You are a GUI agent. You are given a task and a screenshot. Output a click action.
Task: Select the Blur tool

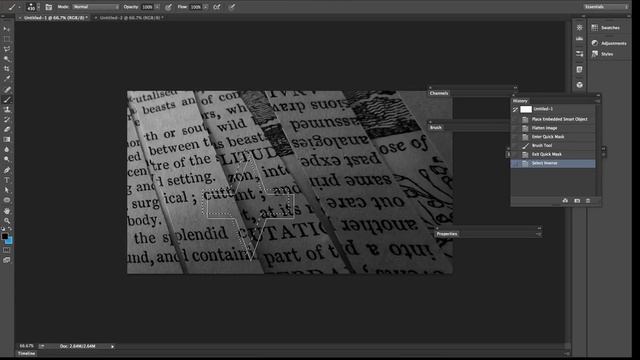click(x=7, y=149)
